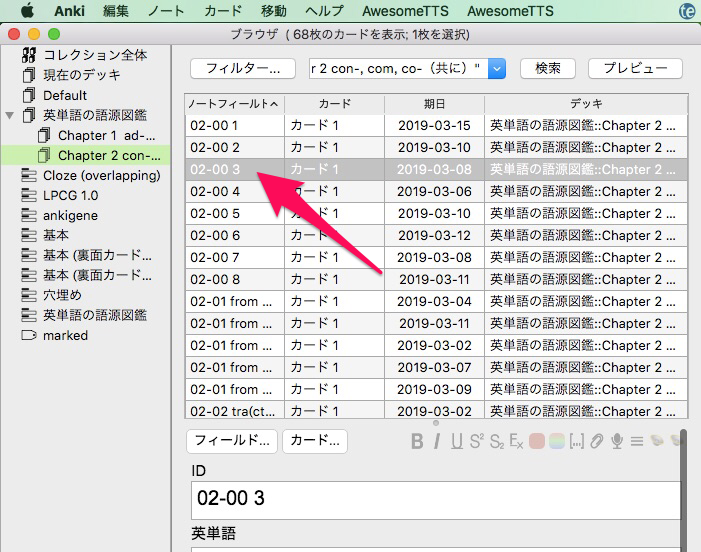Open the Anki application menu
701x552 pixels.
(69, 11)
